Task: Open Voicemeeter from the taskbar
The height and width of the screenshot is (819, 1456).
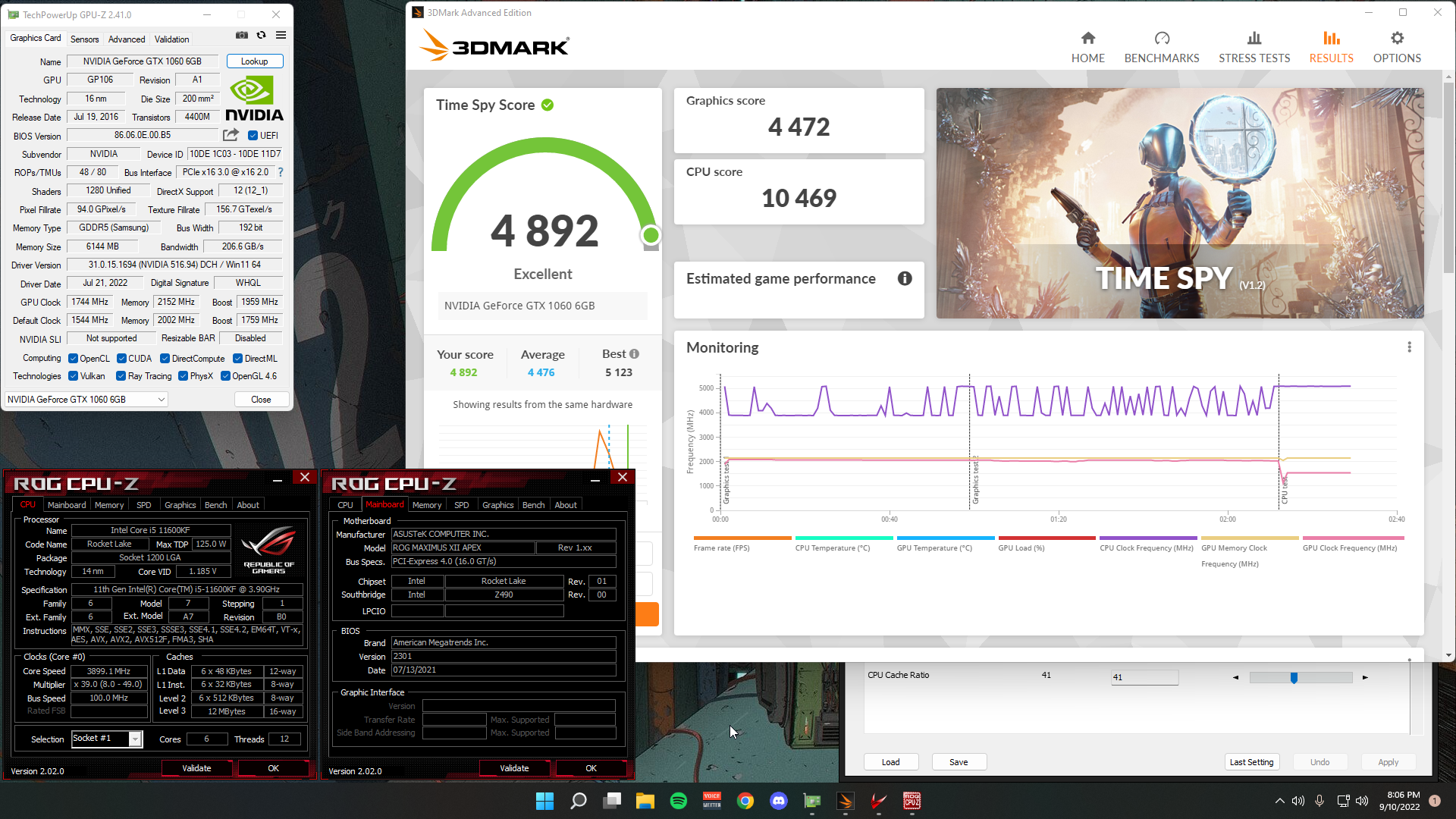Action: 712,801
